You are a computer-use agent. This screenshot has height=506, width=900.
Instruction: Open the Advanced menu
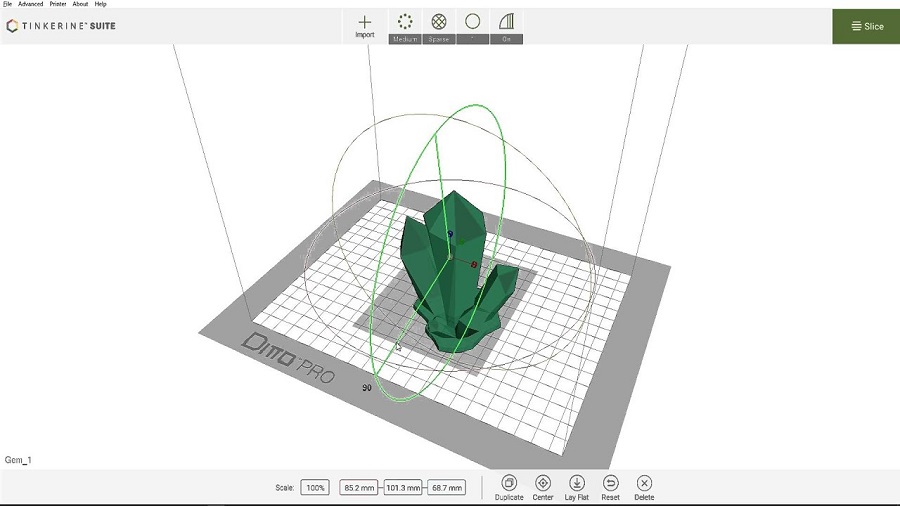pos(30,4)
